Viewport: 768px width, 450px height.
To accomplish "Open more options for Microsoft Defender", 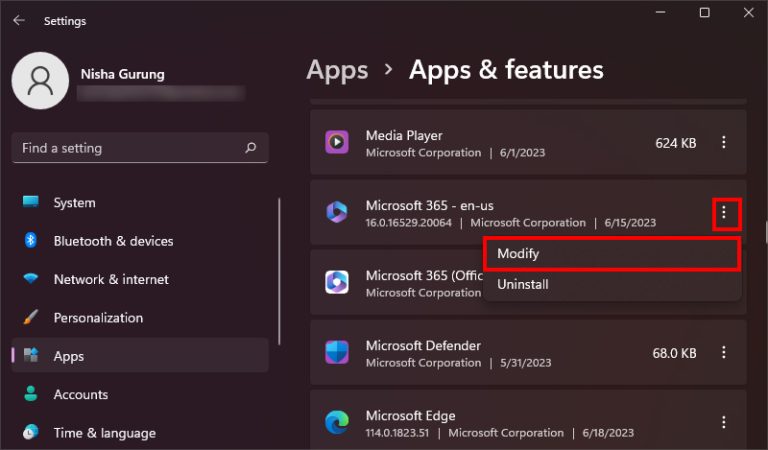I will tap(724, 353).
